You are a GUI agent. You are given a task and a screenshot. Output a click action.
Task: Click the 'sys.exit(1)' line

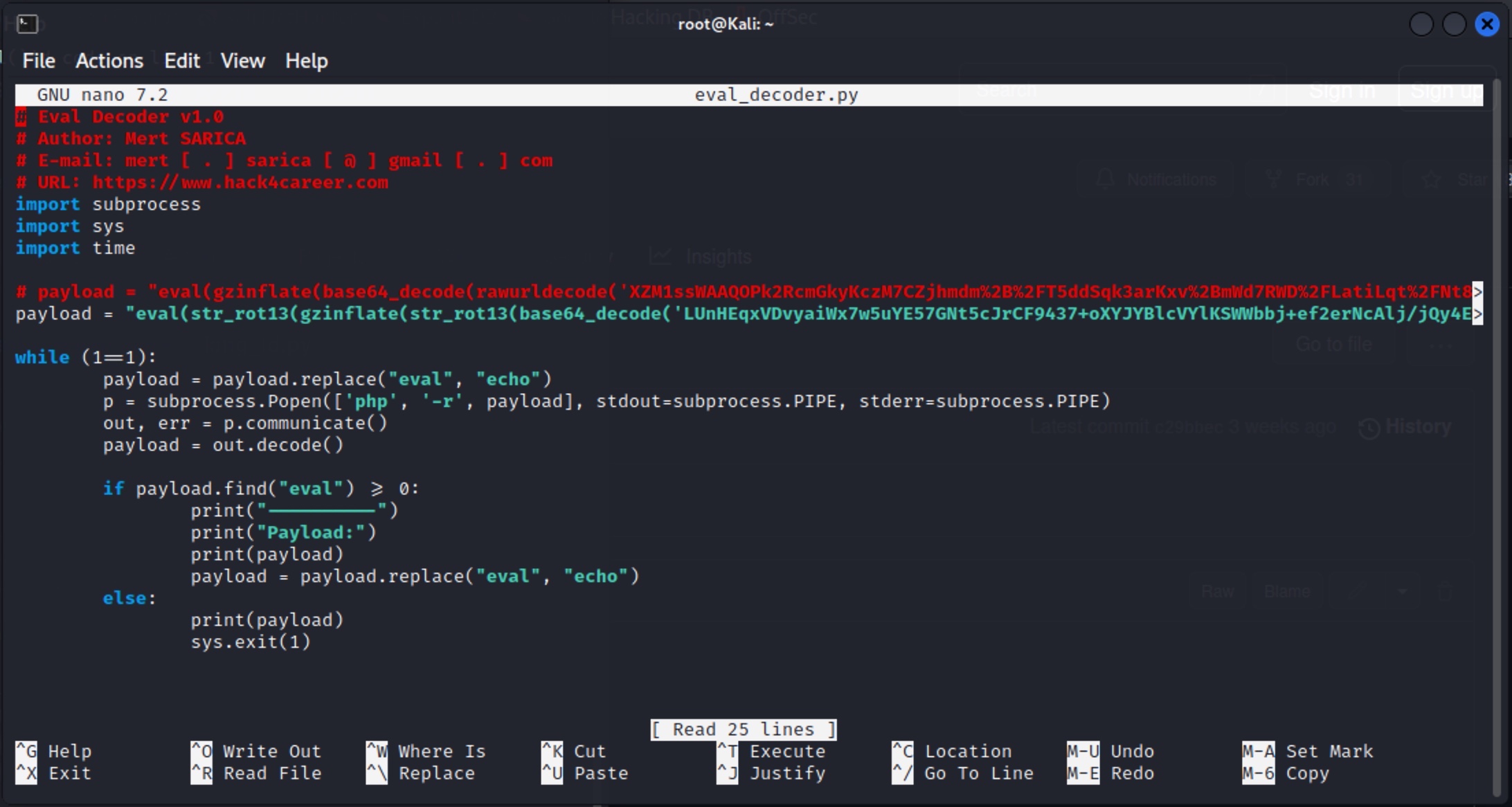pos(251,642)
